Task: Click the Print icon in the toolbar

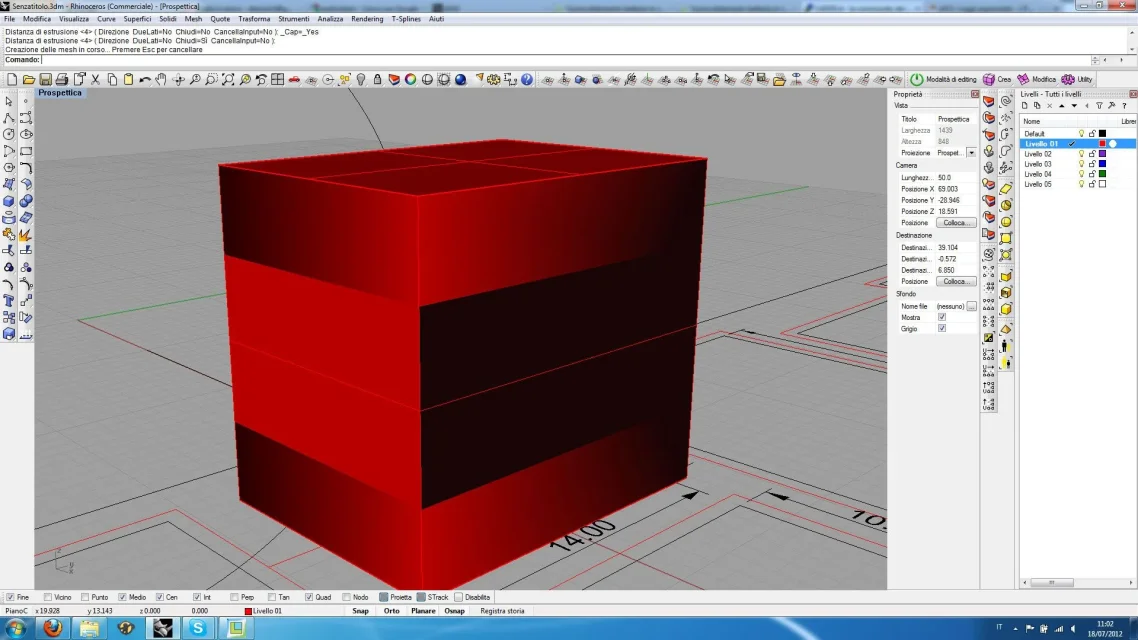Action: pyautogui.click(x=62, y=79)
